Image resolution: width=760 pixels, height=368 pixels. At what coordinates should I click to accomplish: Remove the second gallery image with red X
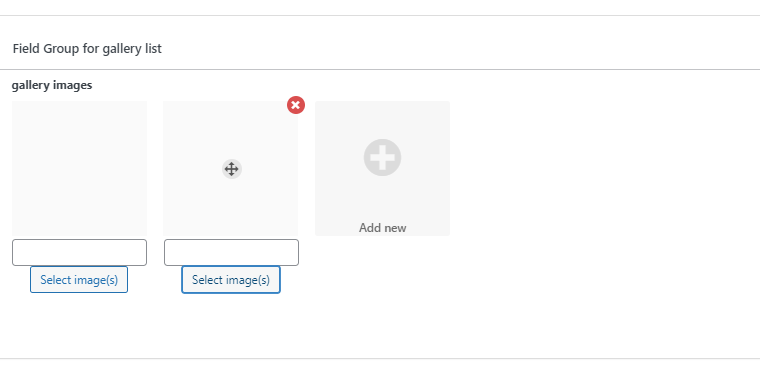pos(296,105)
